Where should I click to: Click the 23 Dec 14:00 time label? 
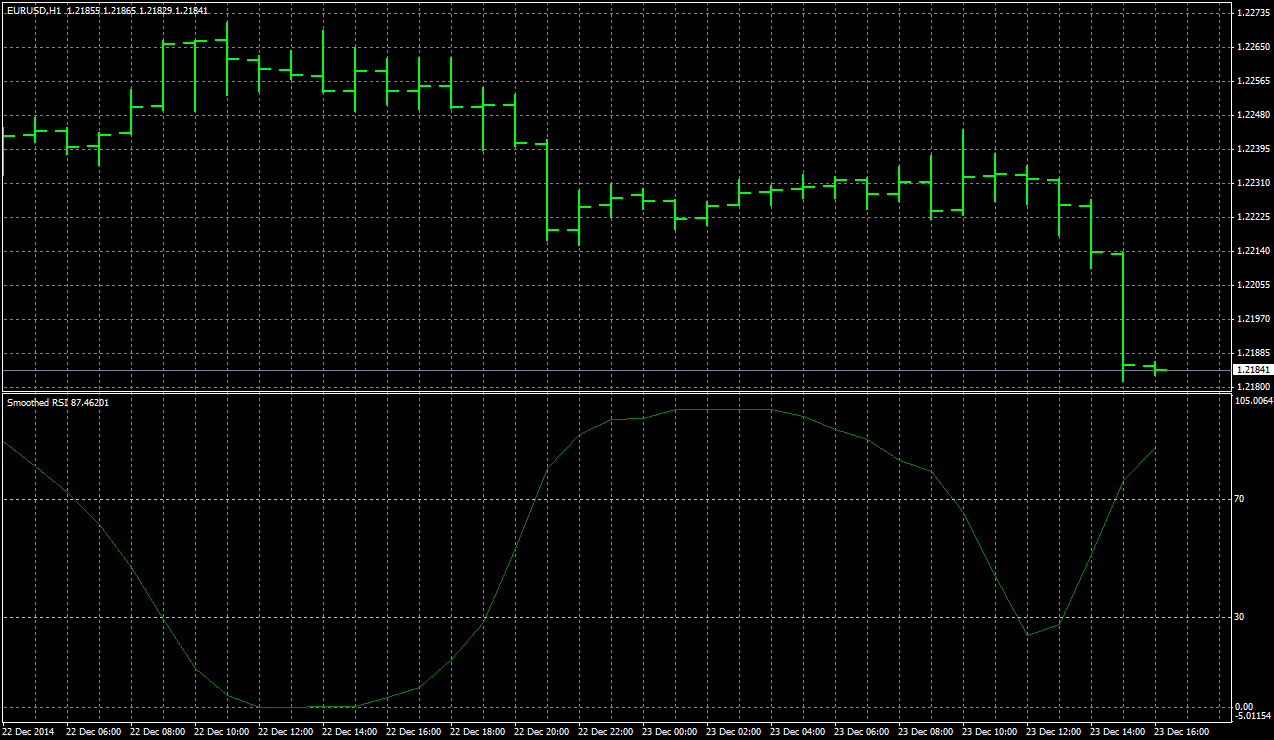[x=1118, y=732]
